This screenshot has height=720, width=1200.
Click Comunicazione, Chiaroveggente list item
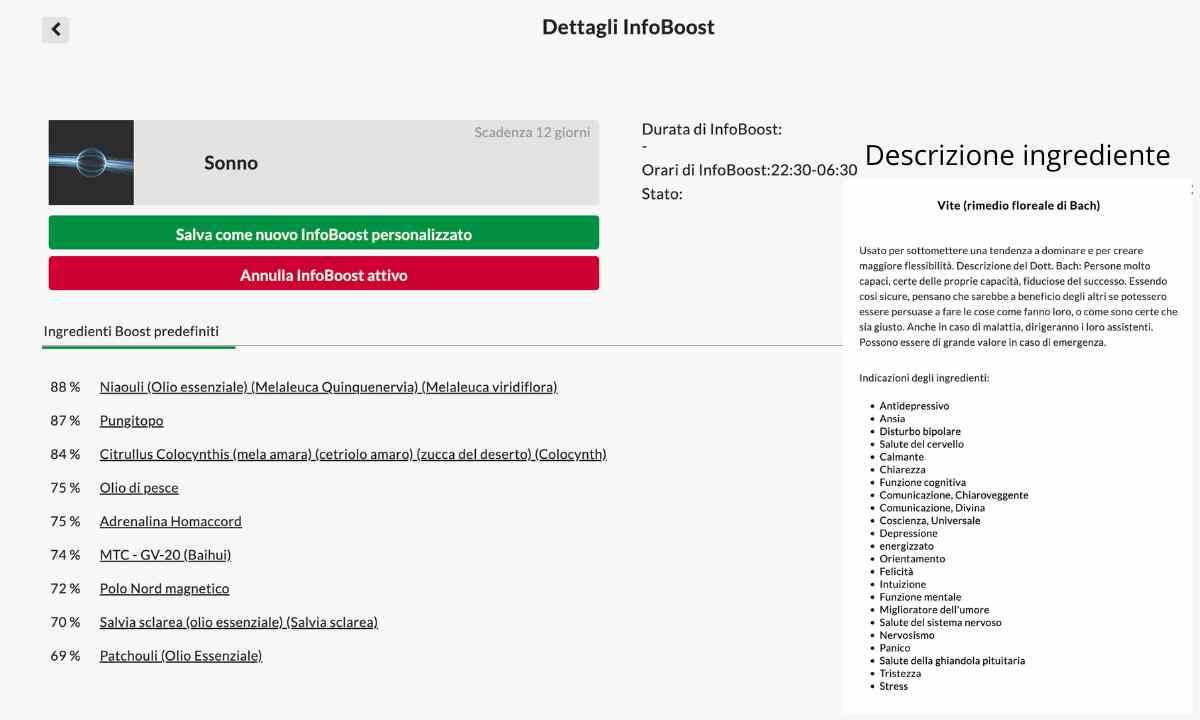coord(954,495)
